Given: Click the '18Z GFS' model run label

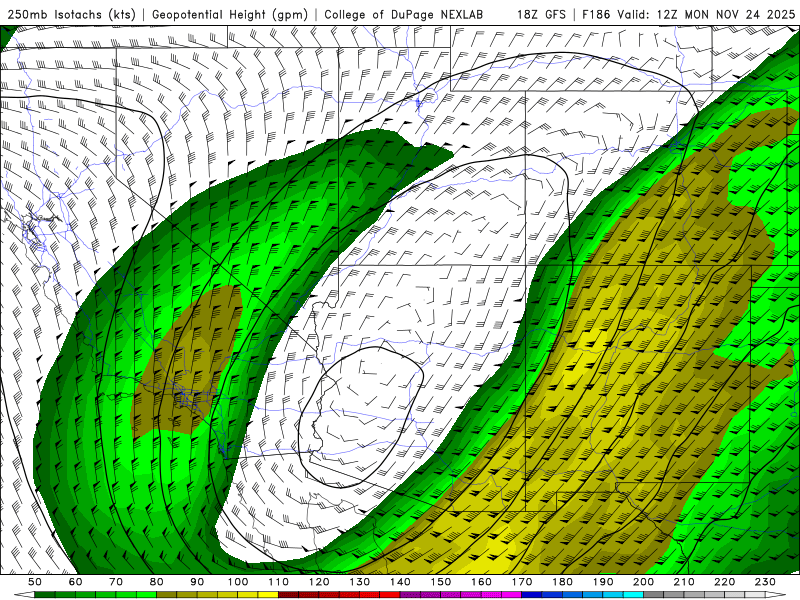Looking at the screenshot, I should pos(541,15).
